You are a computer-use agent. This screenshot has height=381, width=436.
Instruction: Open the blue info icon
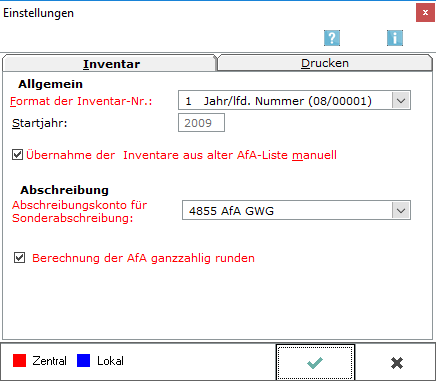(395, 38)
